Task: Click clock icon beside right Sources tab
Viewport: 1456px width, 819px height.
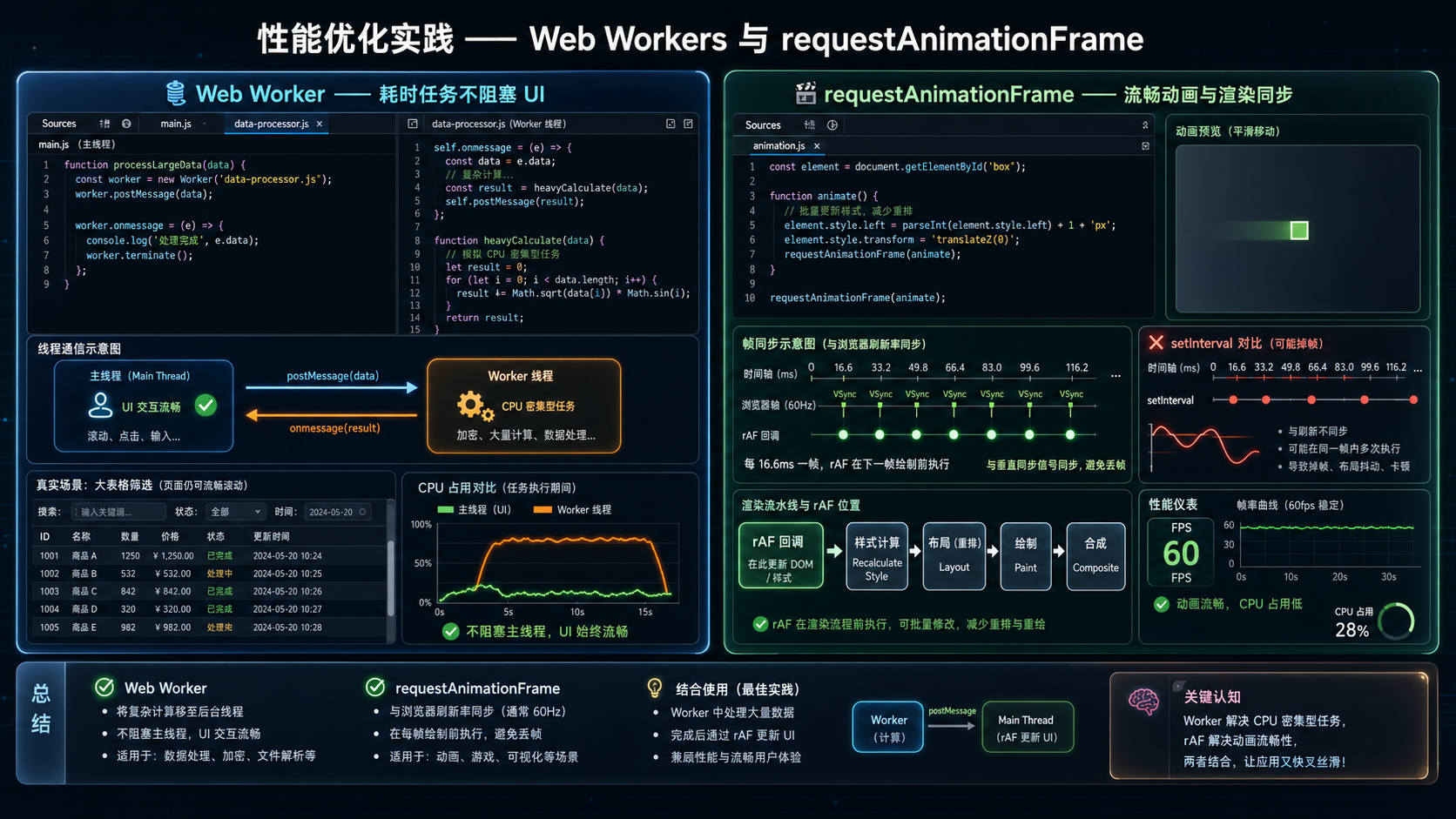Action: click(x=832, y=125)
